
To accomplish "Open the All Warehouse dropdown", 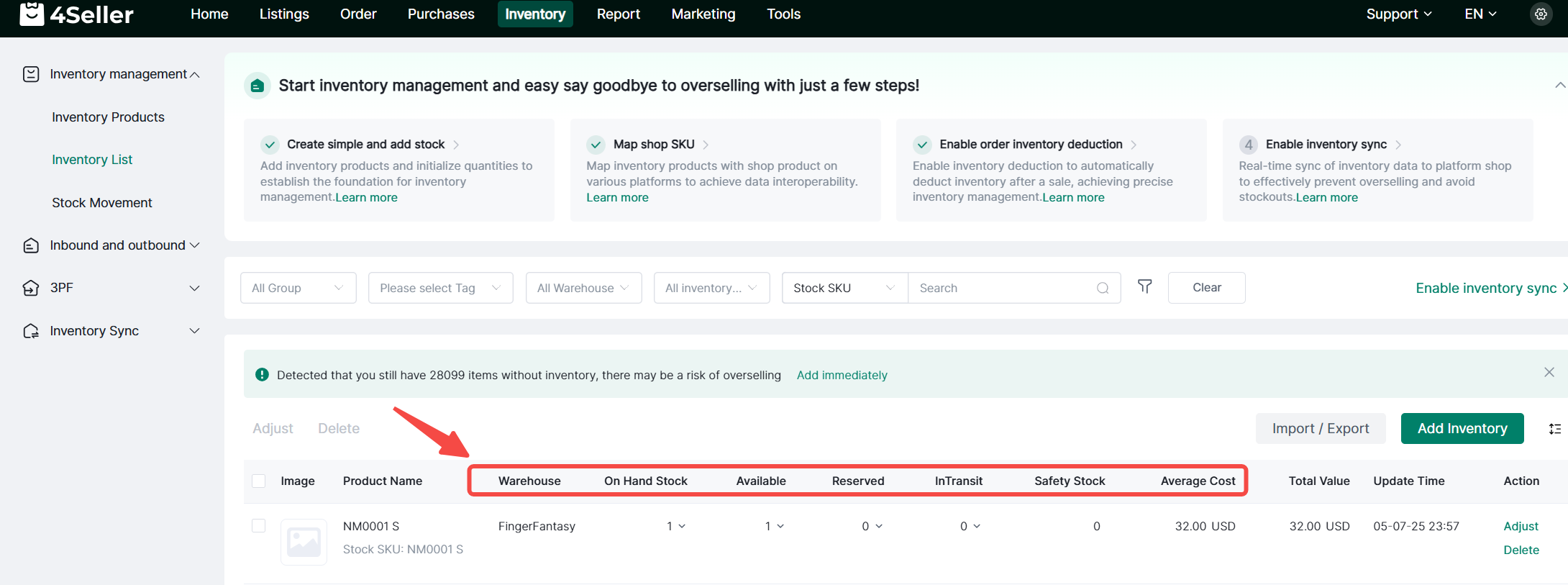I will click(x=583, y=288).
